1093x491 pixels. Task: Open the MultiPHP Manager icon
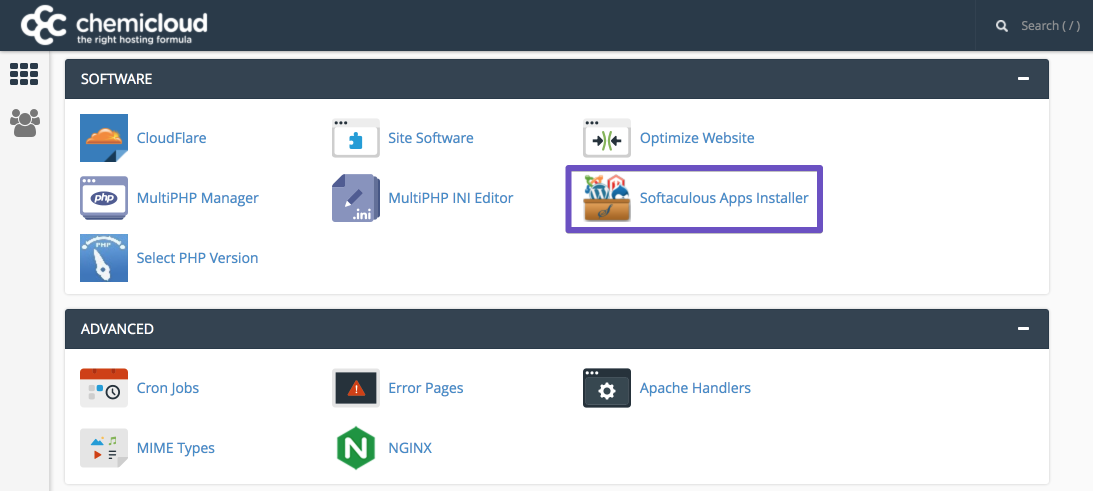(104, 198)
